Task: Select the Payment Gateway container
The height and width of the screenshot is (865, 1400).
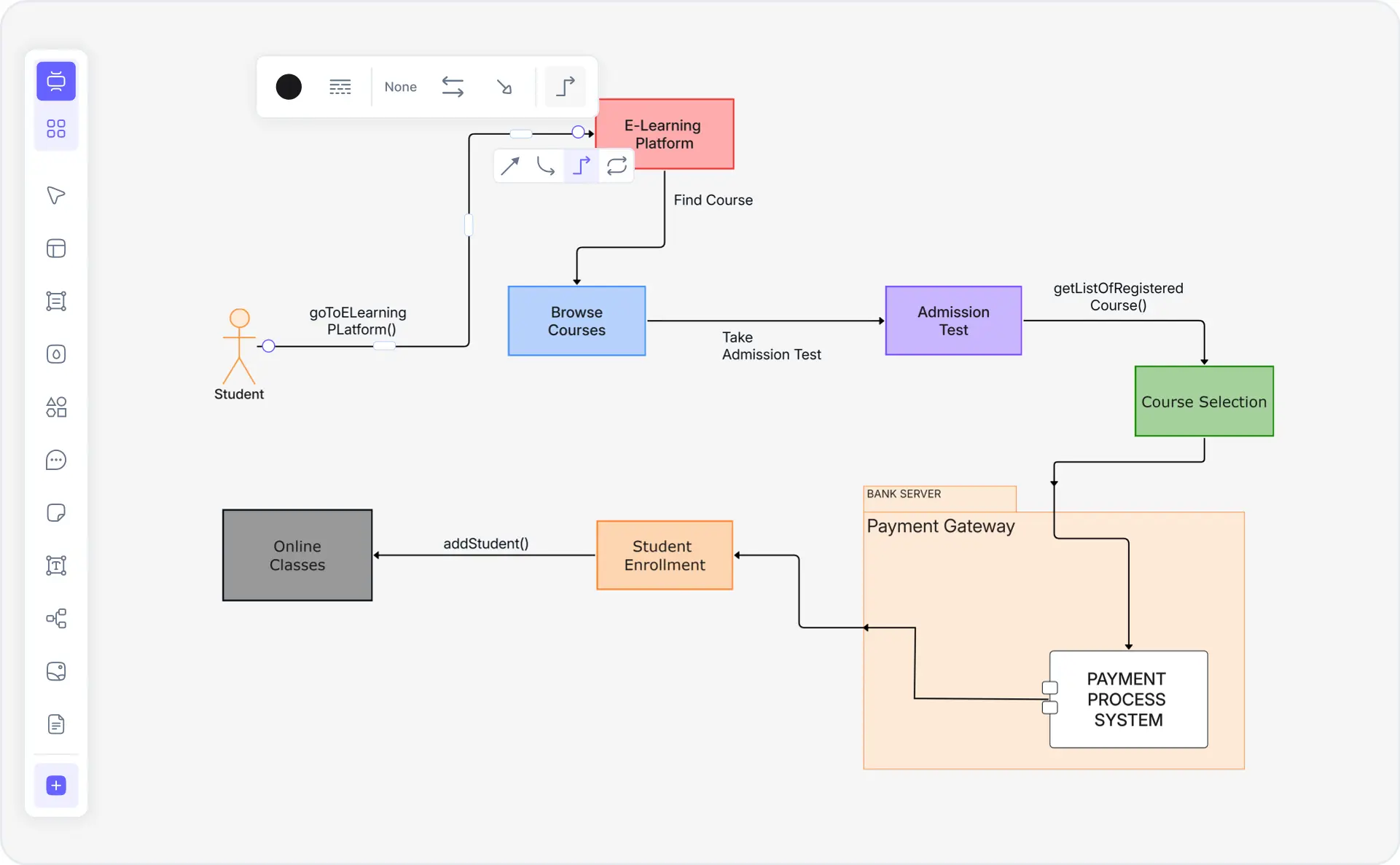Action: pos(940,526)
